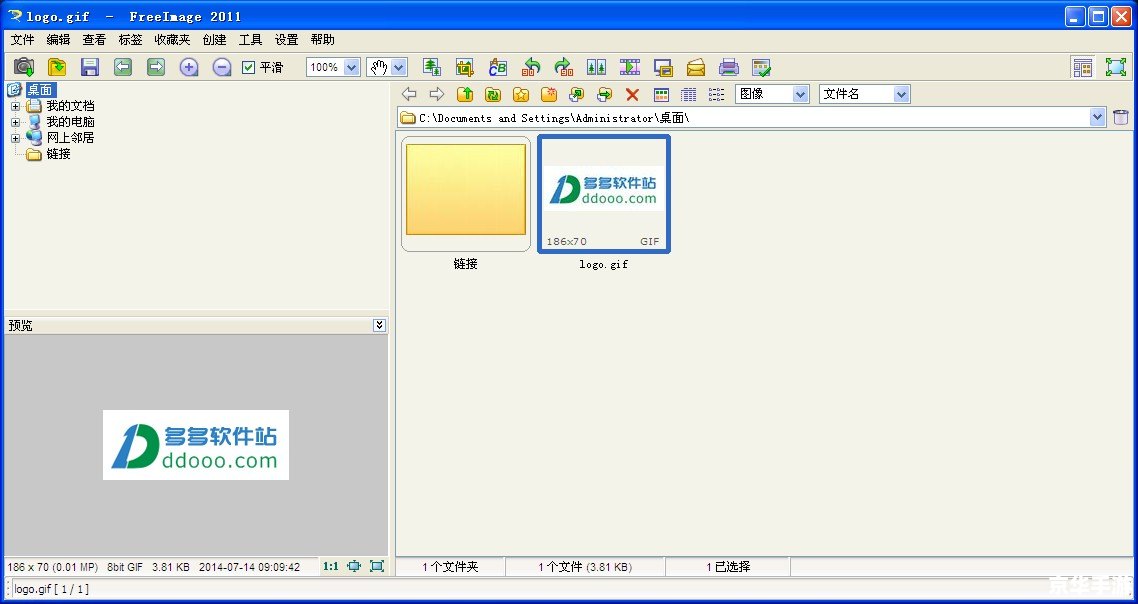Switch to details grid view icon
Screen dimensions: 1138x604
coord(689,94)
